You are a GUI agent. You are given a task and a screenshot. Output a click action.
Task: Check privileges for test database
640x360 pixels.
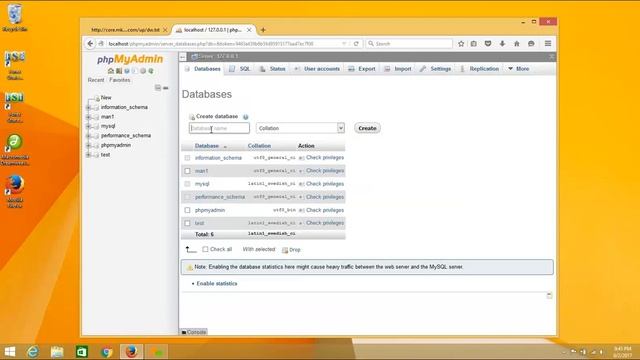(x=325, y=223)
